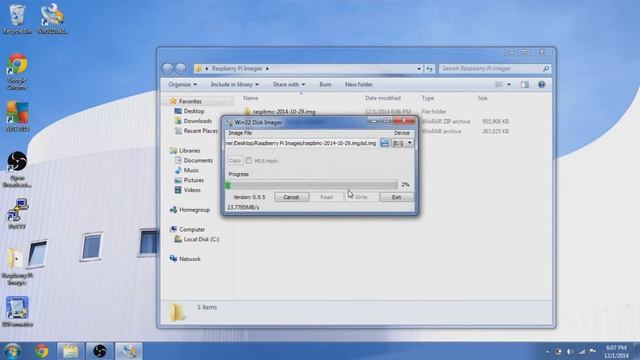
Task: Click Burn in the Explorer toolbar
Action: coord(325,84)
